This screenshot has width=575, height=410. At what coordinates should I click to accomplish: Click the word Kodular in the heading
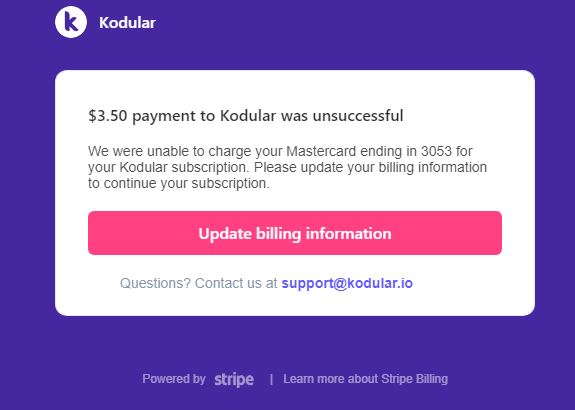pyautogui.click(x=248, y=116)
